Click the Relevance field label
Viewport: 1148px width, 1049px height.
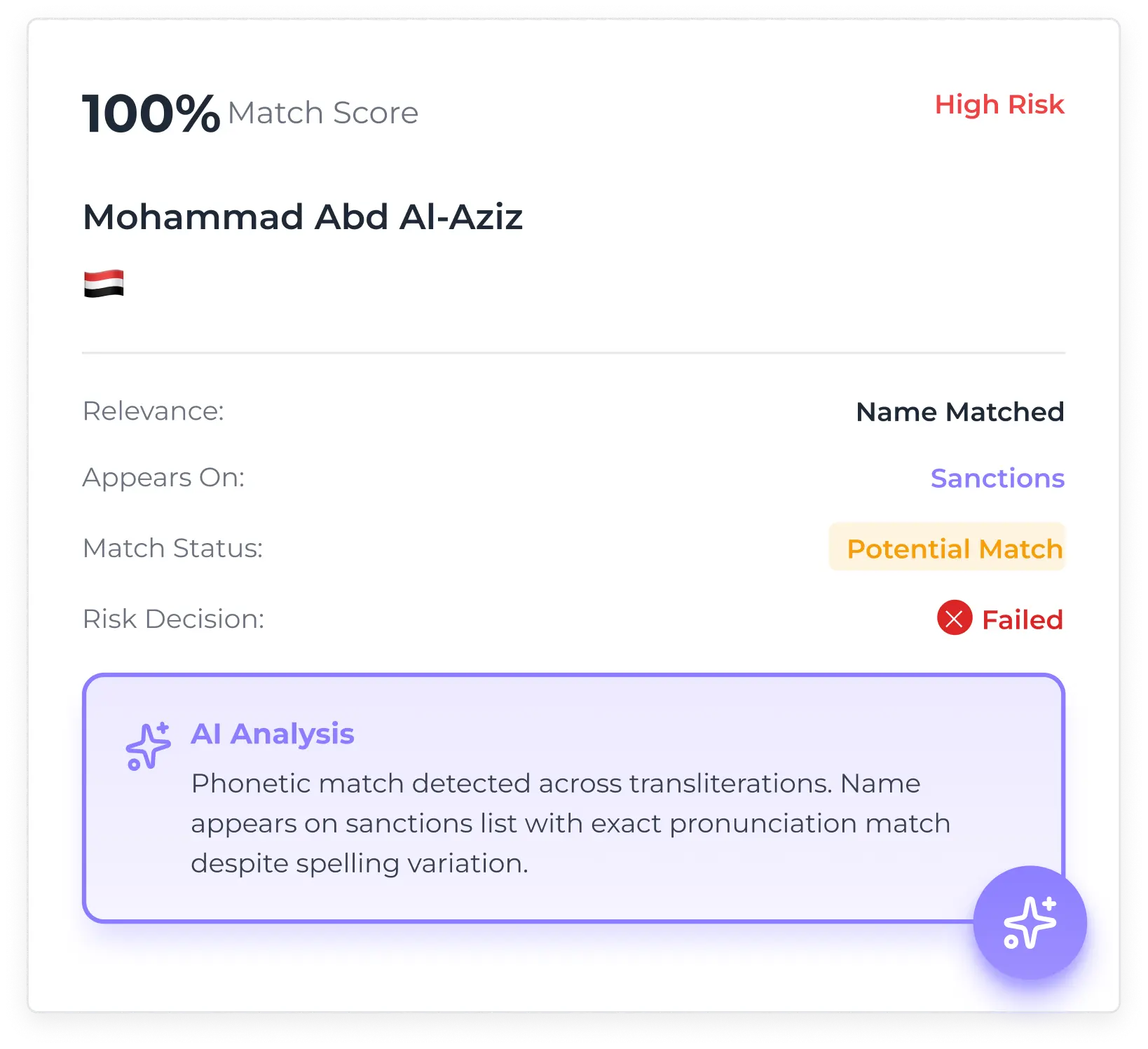coord(153,411)
